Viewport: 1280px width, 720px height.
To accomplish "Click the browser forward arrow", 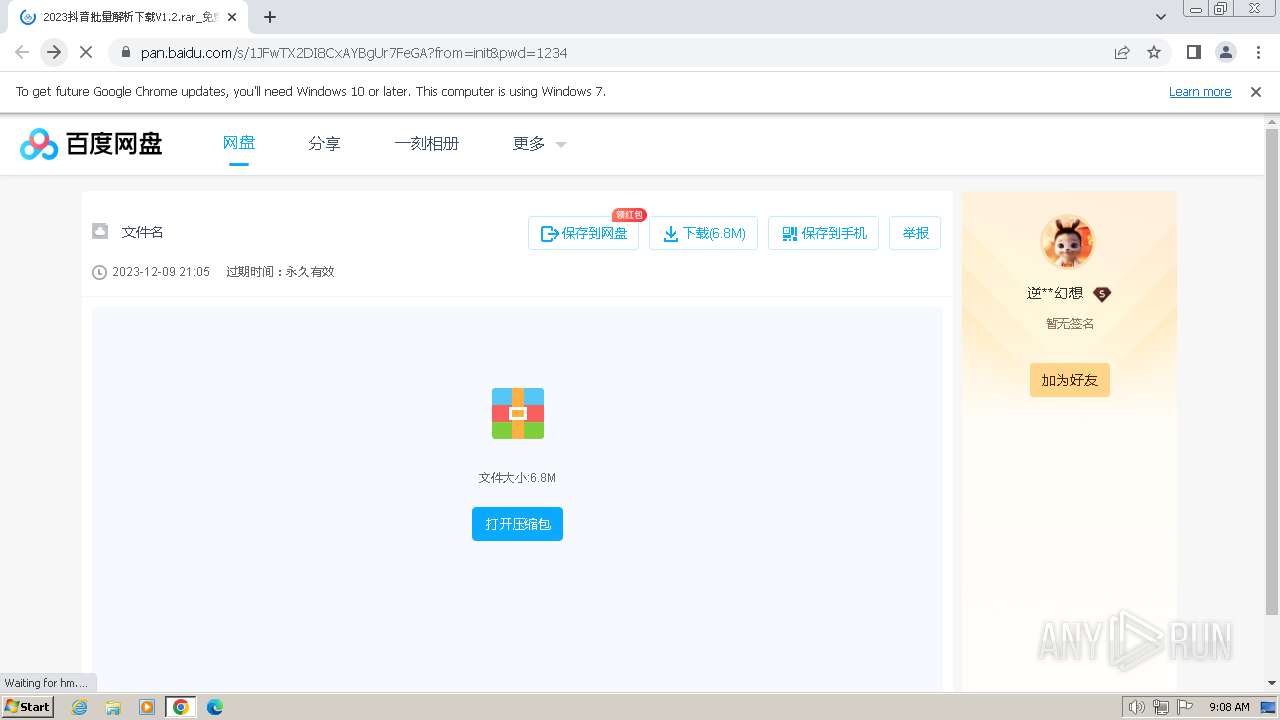I will pyautogui.click(x=54, y=52).
